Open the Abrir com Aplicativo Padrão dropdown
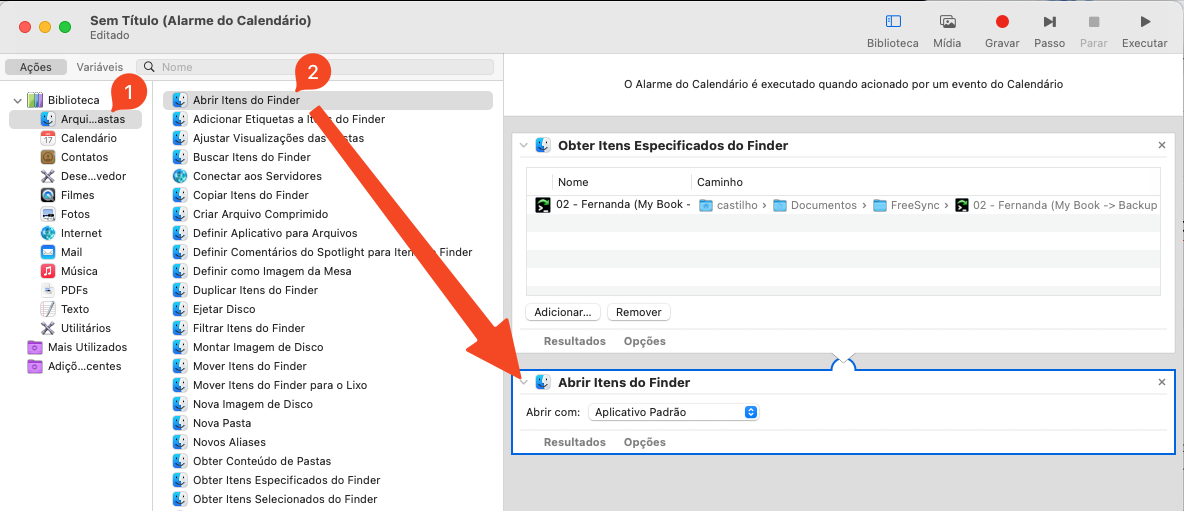Image resolution: width=1184 pixels, height=511 pixels. 673,412
